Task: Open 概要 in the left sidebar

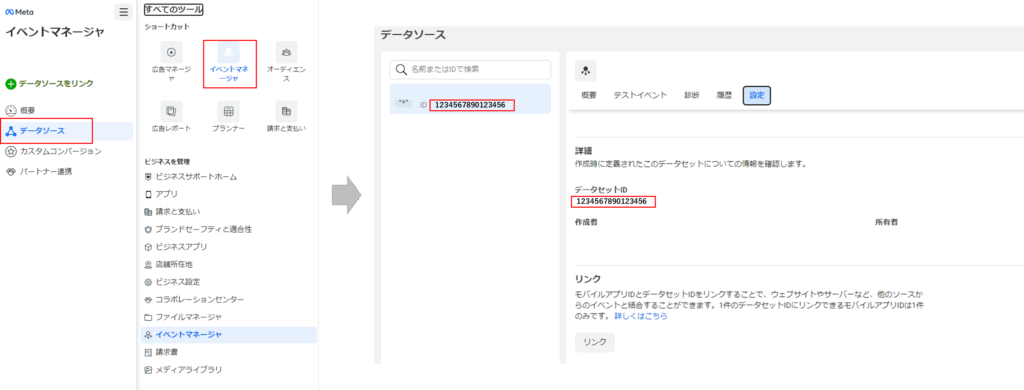Action: pos(27,110)
